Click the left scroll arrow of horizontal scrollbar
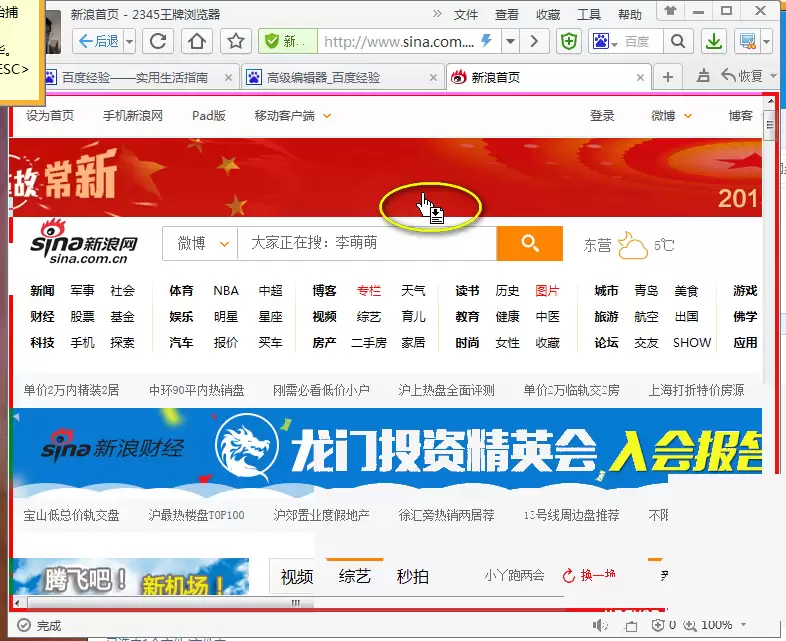Viewport: 786px width, 641px height. click(18, 603)
